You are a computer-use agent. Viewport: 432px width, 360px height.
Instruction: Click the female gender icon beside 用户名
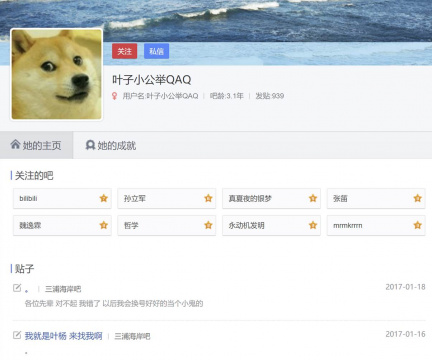[x=114, y=96]
